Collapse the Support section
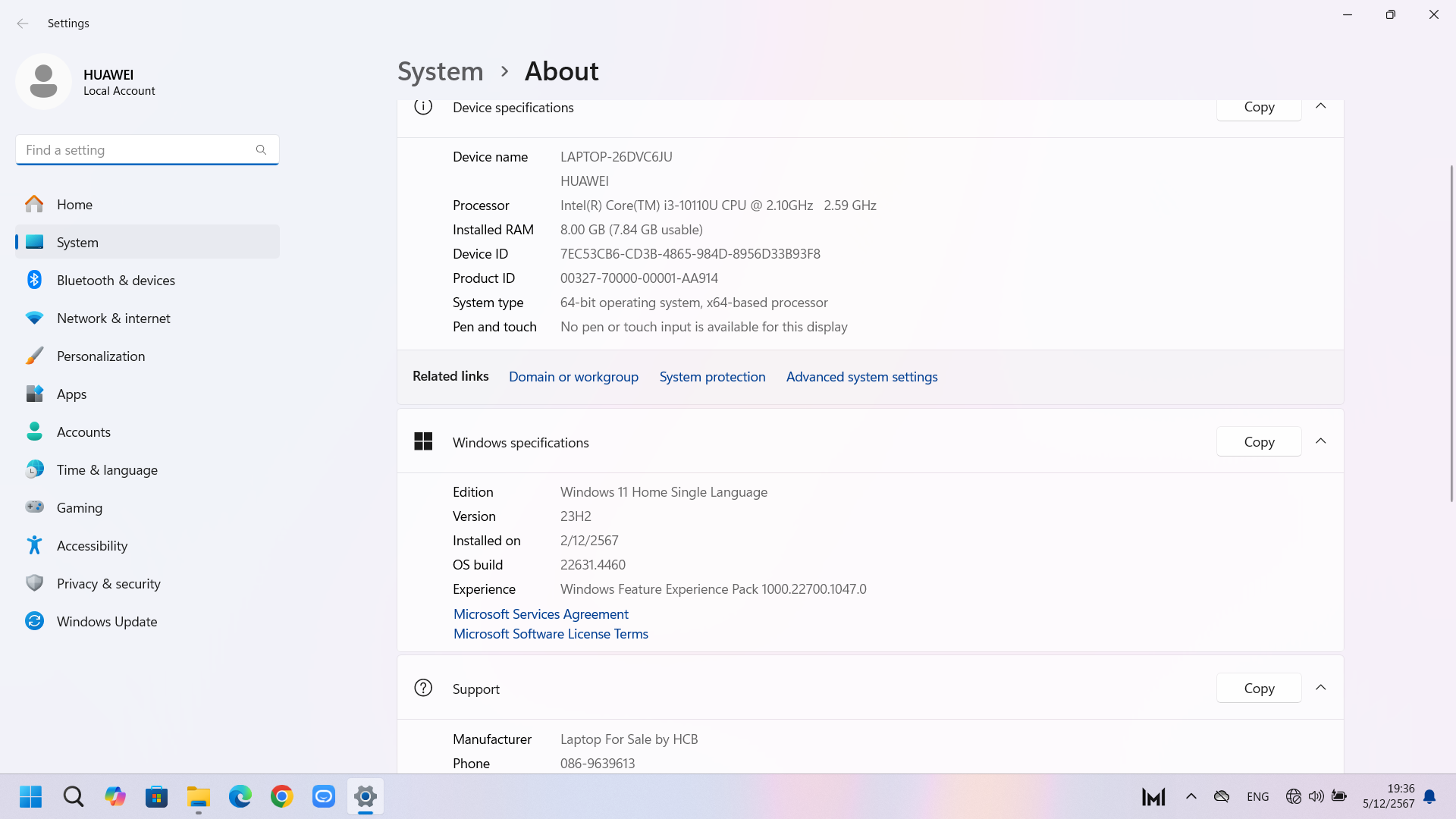Viewport: 1456px width, 819px height. [1321, 688]
